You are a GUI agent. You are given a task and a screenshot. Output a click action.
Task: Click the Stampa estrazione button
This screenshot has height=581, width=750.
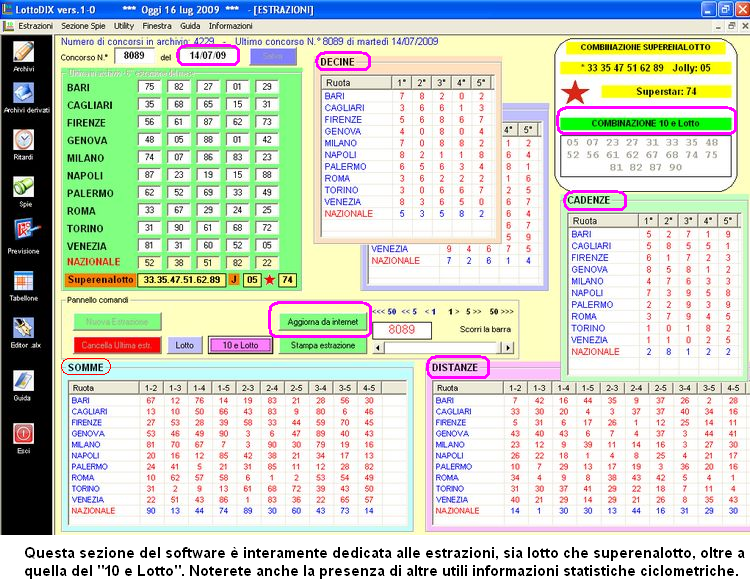(x=323, y=345)
